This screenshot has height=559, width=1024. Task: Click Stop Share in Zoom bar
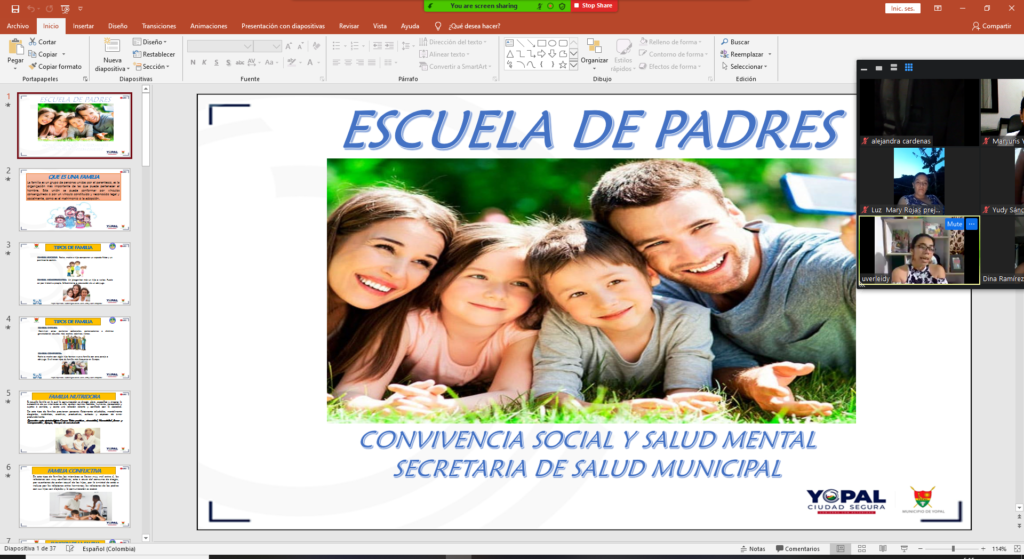[x=593, y=5]
